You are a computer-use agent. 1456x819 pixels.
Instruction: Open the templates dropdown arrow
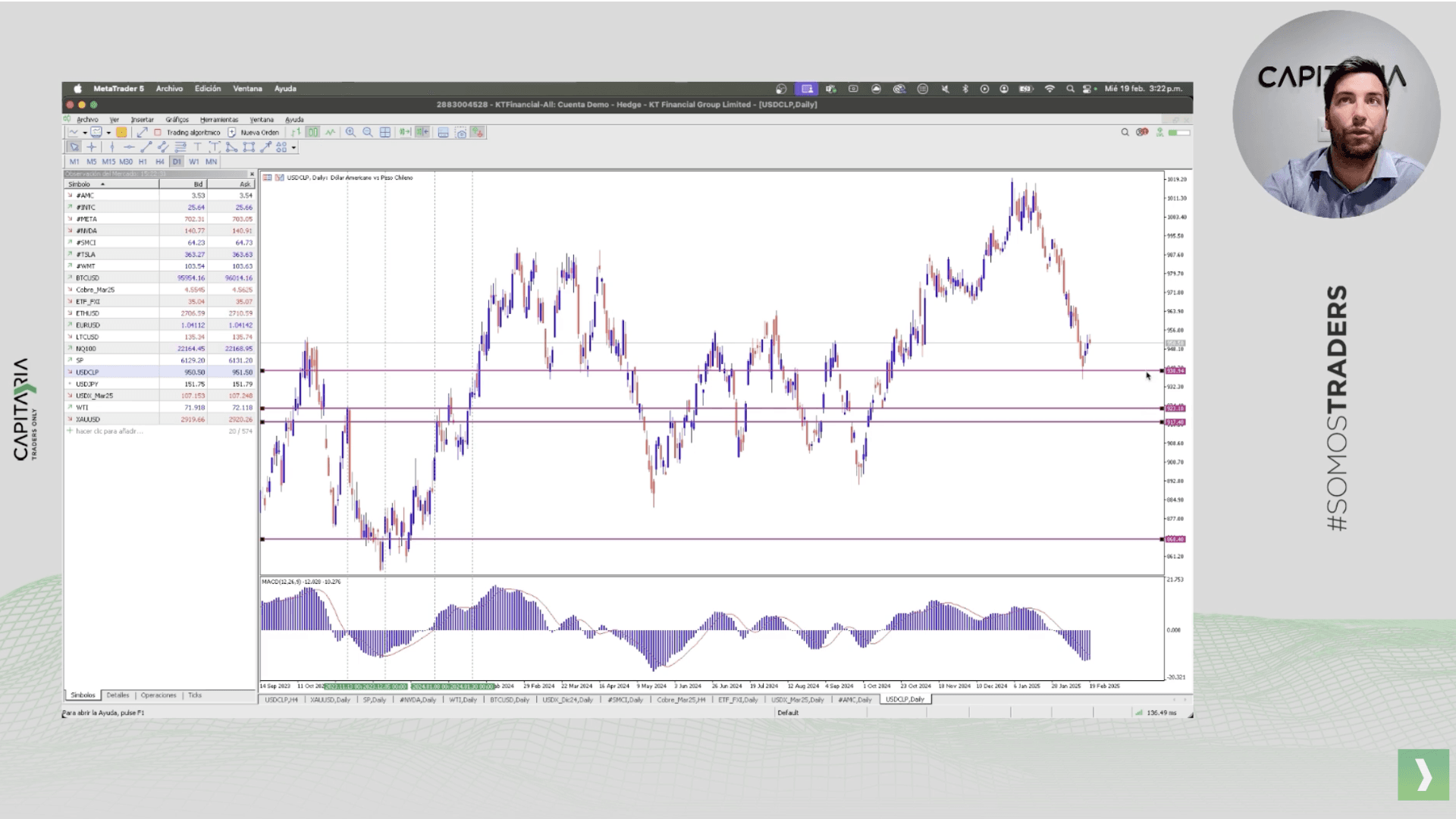point(108,133)
